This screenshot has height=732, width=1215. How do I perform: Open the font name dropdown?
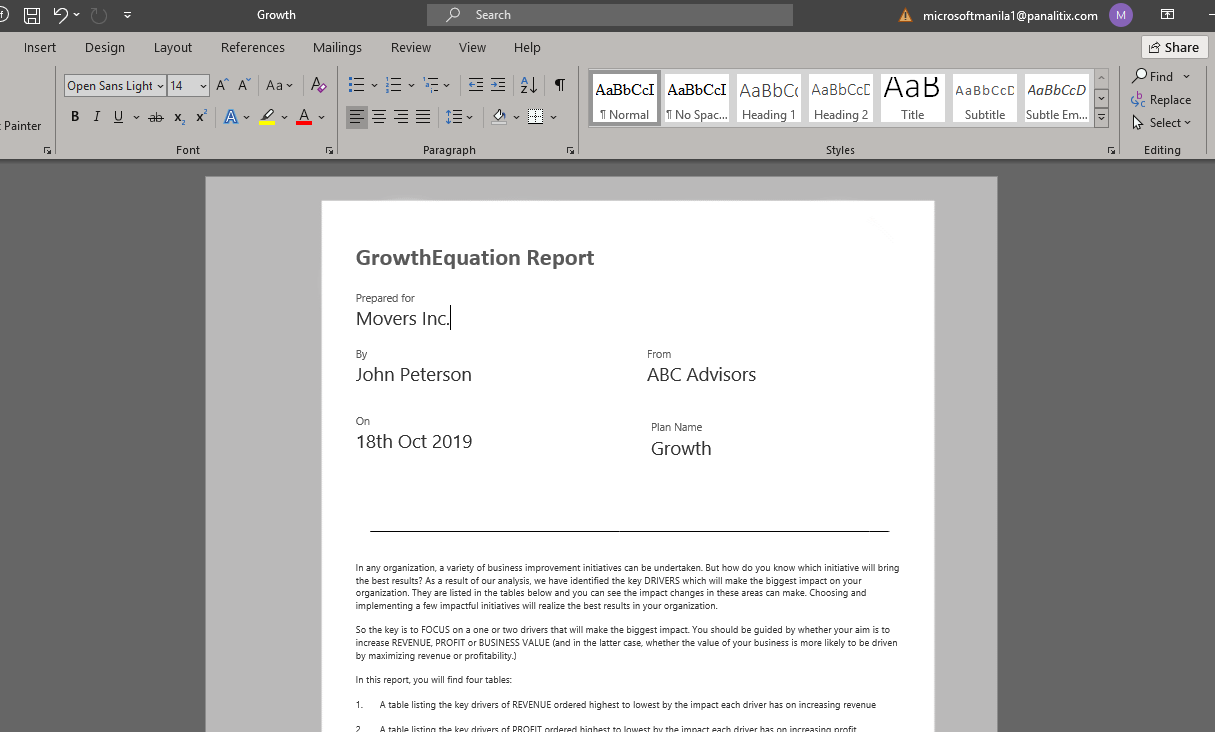160,86
